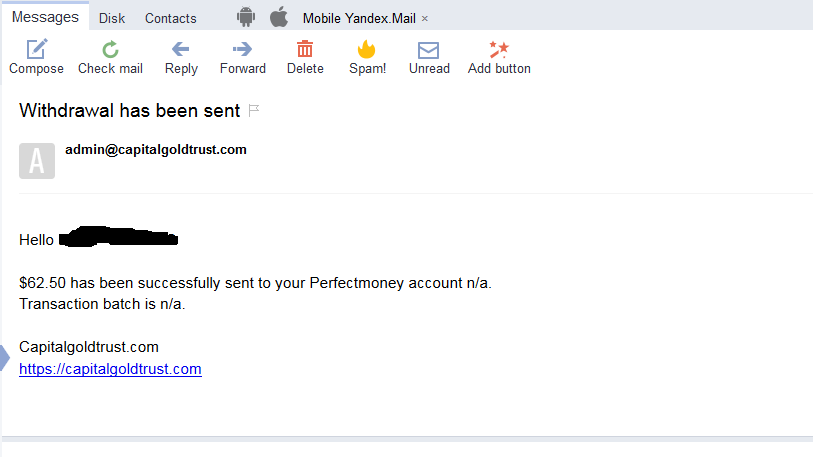Click the blue arrow at left edge
This screenshot has height=457, width=813.
(4, 357)
